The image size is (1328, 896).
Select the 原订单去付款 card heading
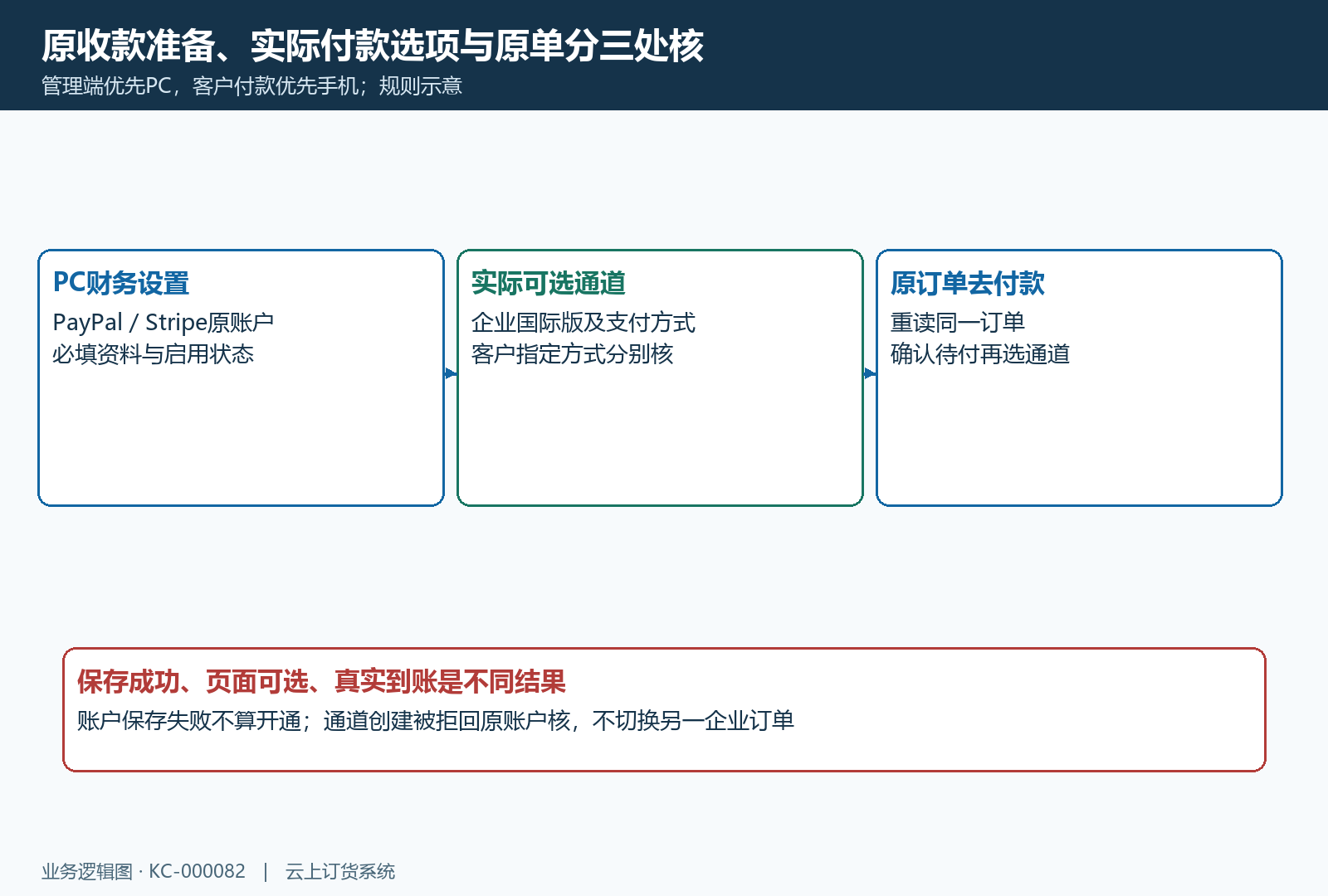point(968,283)
